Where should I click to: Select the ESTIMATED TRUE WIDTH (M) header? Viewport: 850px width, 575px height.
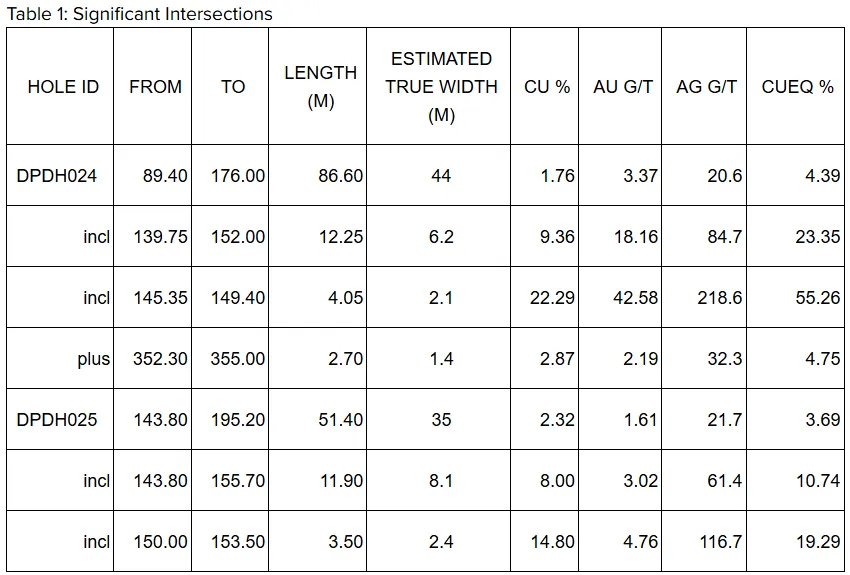(441, 87)
